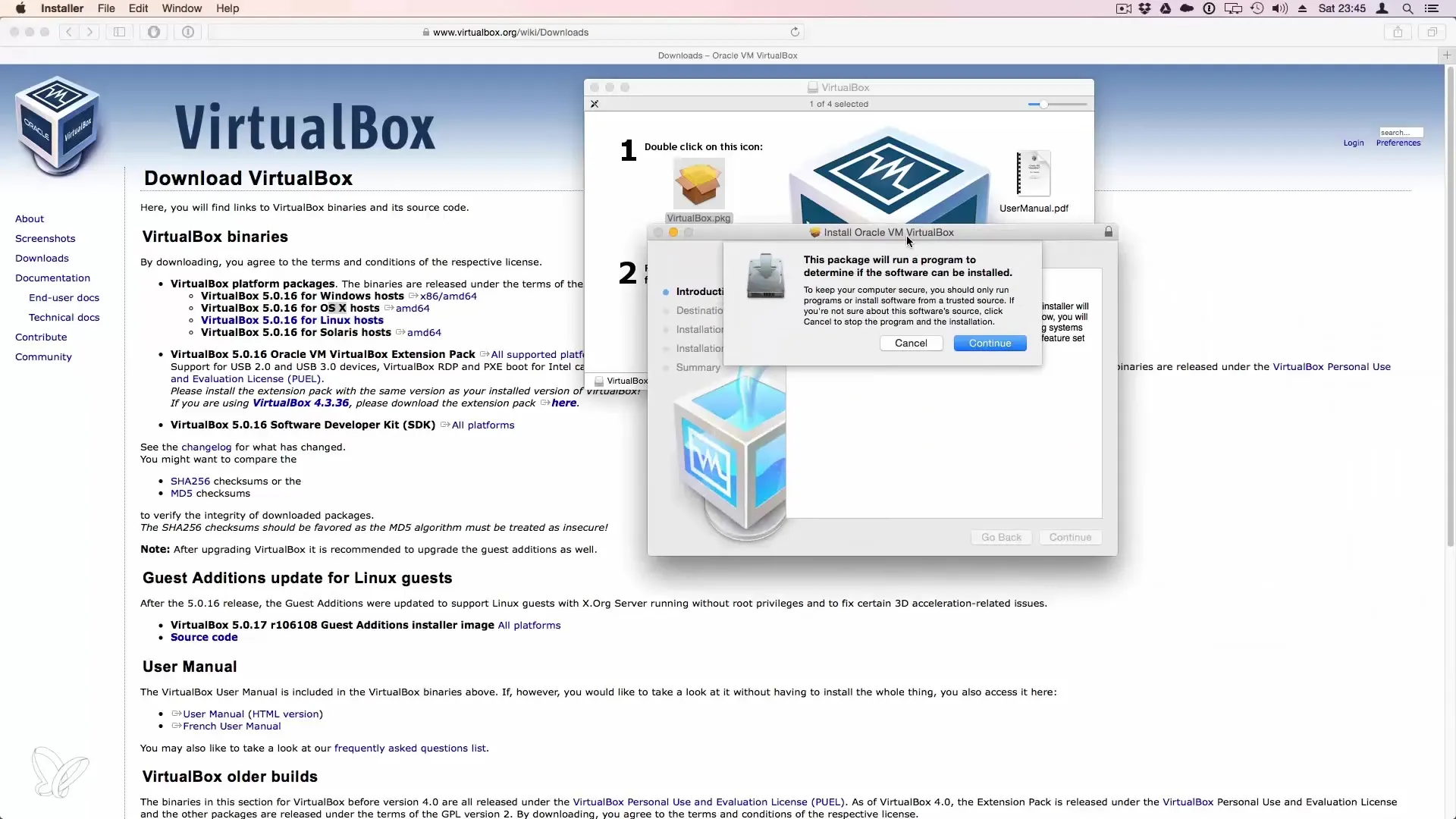
Task: Click the lock icon in installer title bar
Action: [1109, 231]
